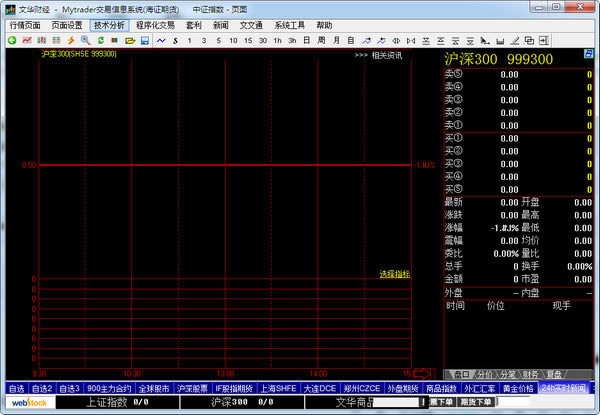Select the 1-minute period button

click(x=189, y=40)
